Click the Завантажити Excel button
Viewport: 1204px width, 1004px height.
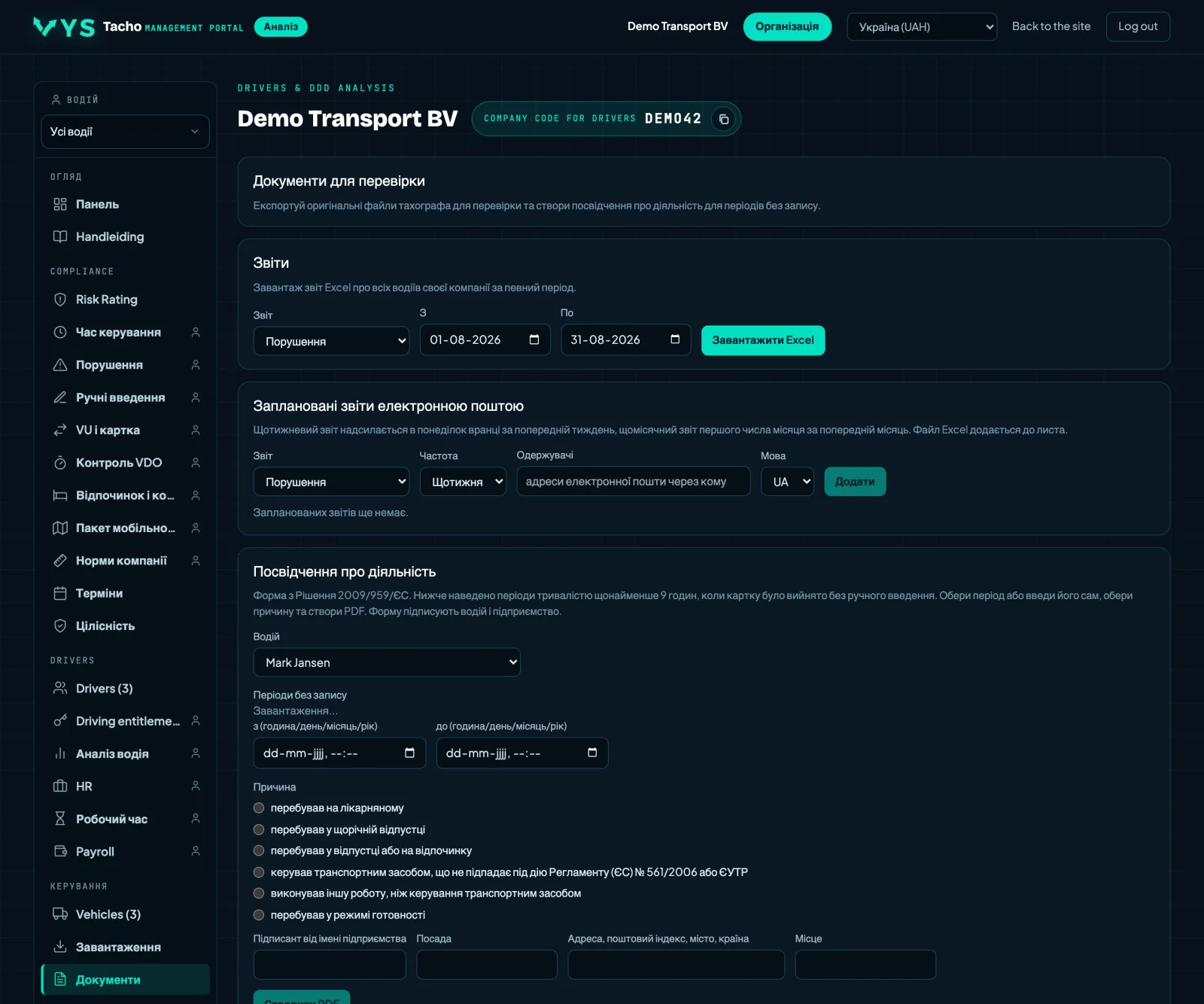(763, 340)
